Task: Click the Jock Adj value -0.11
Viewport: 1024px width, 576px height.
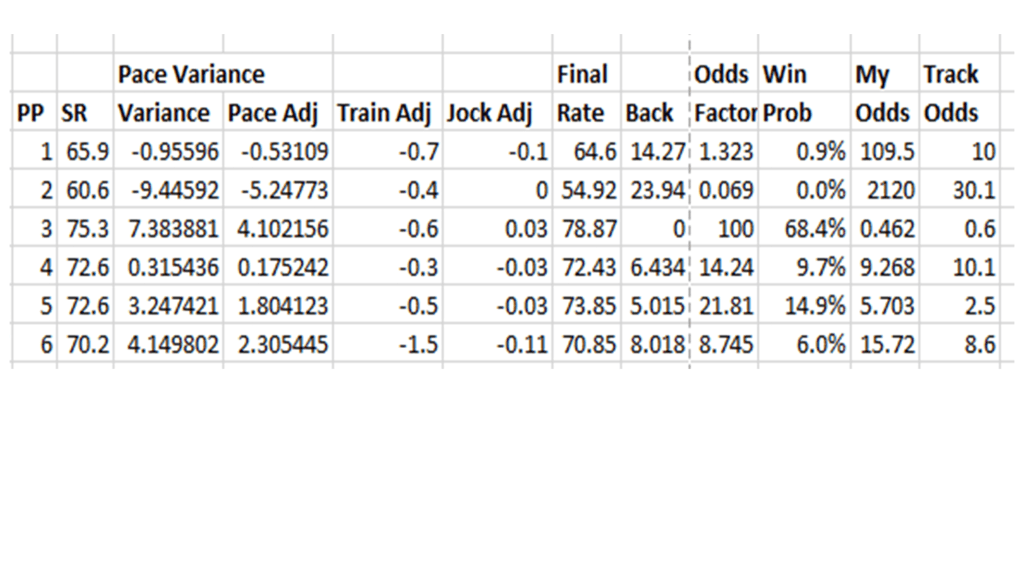Action: (x=519, y=345)
